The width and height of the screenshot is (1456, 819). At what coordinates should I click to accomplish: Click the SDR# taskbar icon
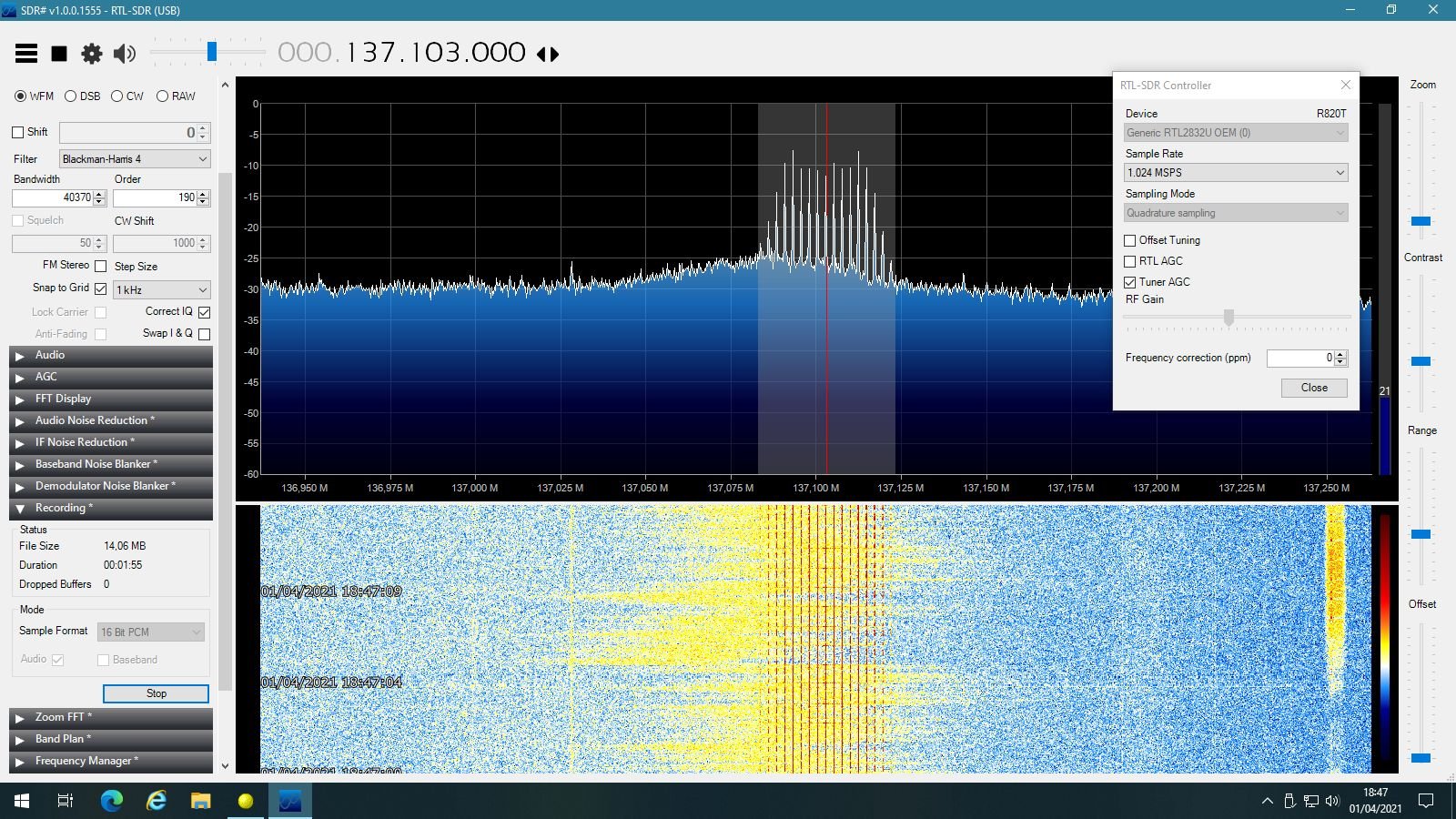pyautogui.click(x=290, y=801)
